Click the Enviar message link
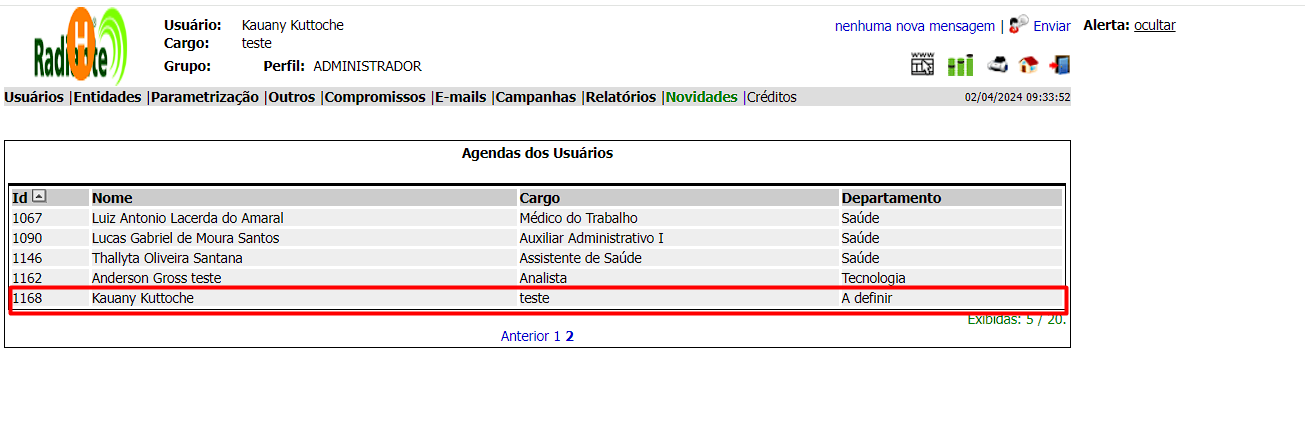This screenshot has height=438, width=1305. coord(1052,26)
